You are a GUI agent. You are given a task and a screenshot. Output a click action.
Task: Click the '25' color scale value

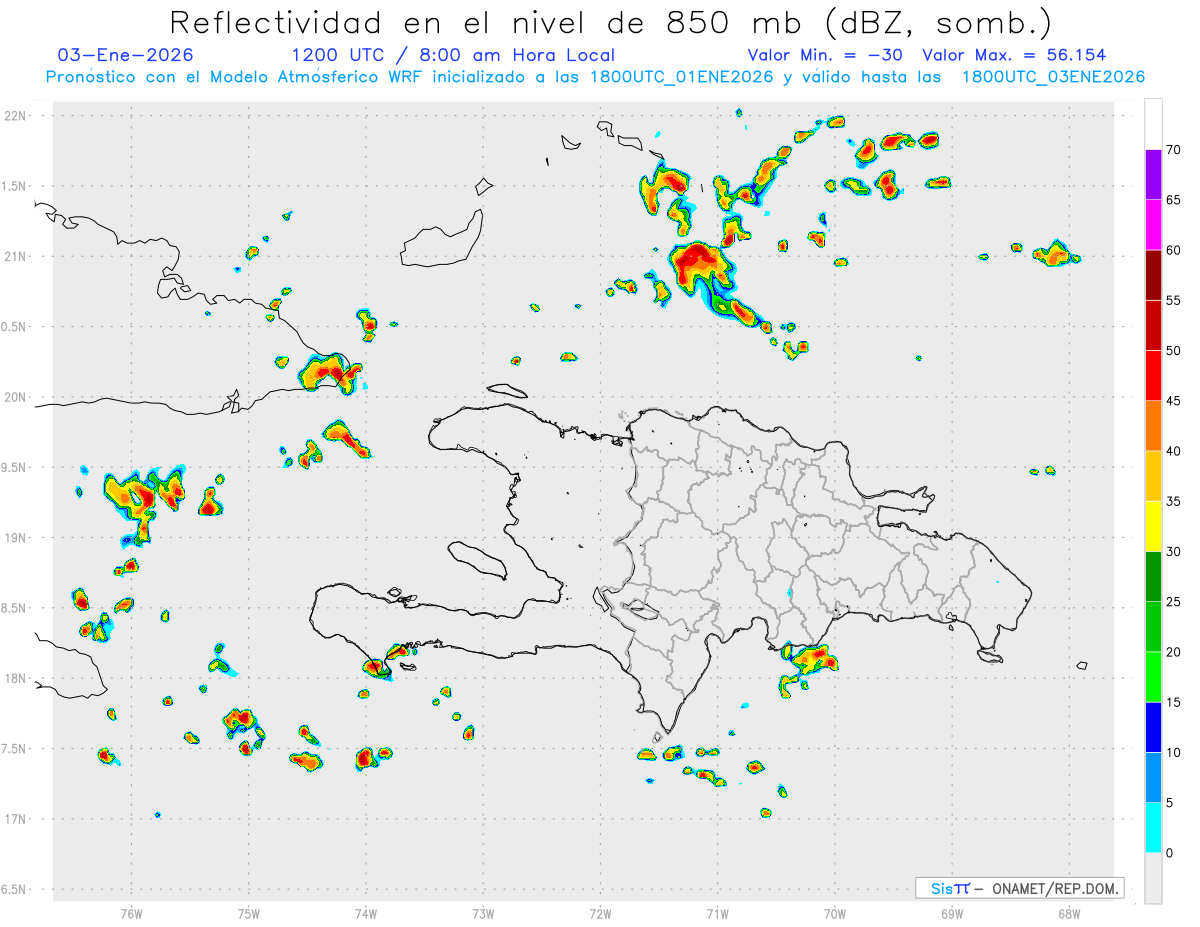pyautogui.click(x=1175, y=602)
